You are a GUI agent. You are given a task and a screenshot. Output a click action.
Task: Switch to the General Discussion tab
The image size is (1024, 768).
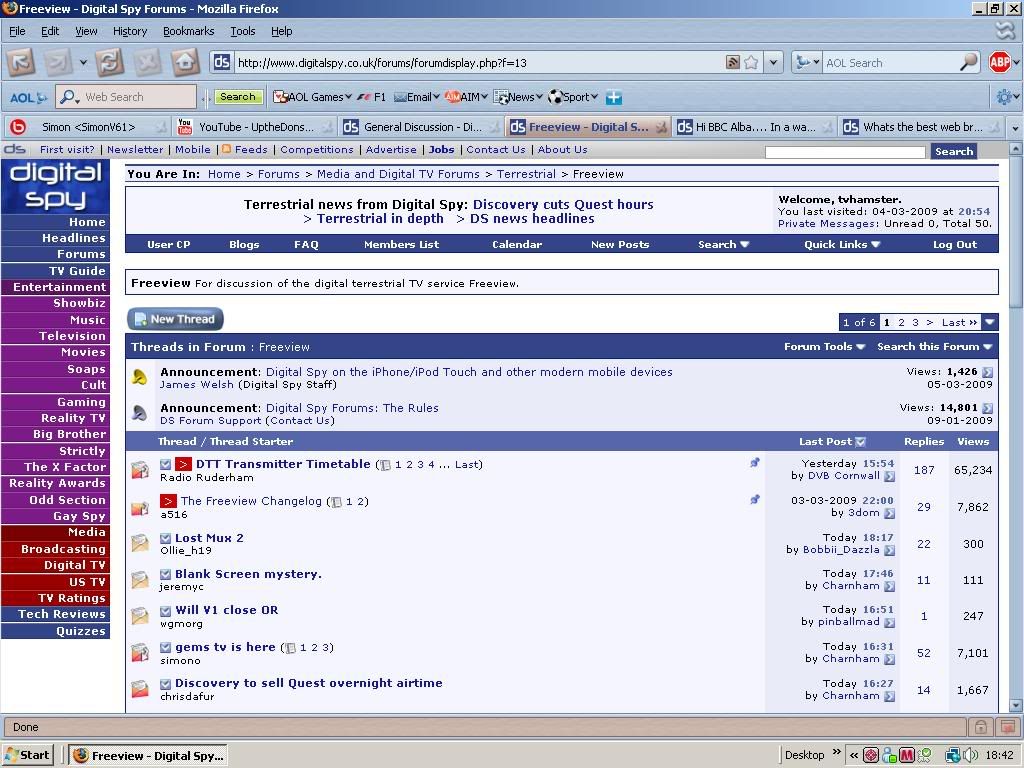pyautogui.click(x=414, y=127)
